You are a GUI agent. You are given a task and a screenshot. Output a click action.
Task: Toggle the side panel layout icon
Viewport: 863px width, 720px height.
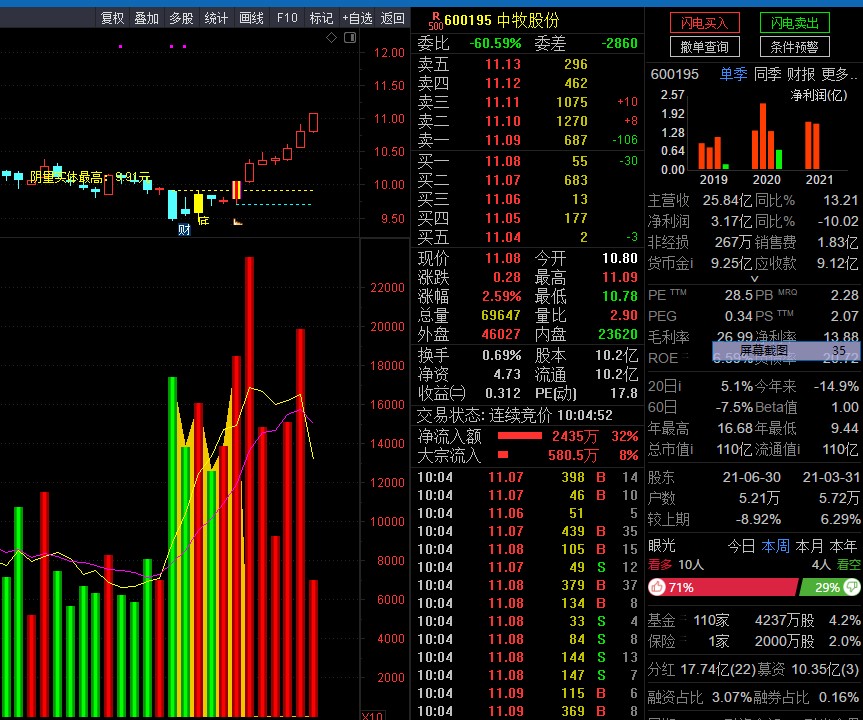(350, 37)
